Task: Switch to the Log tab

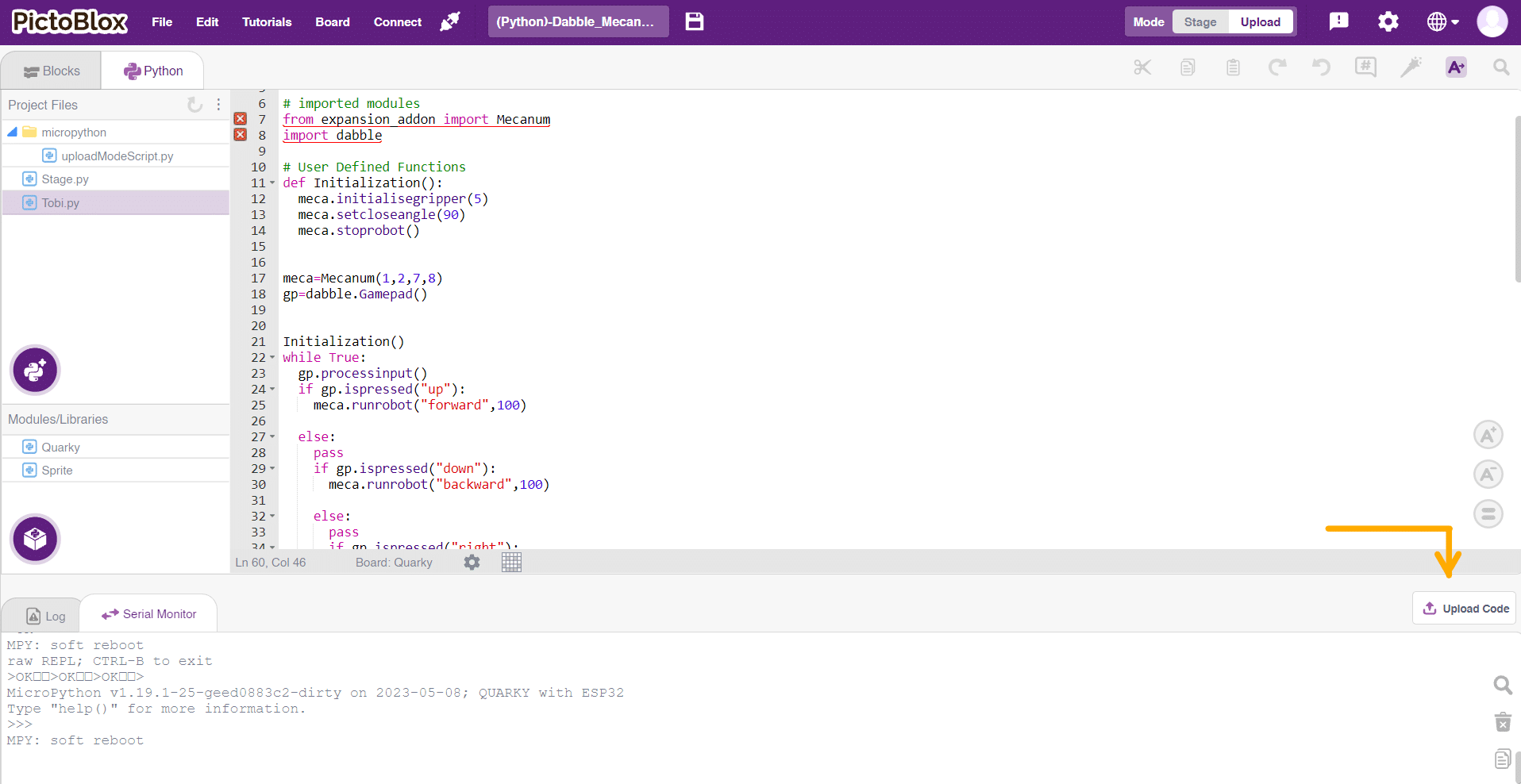Action: click(x=45, y=616)
